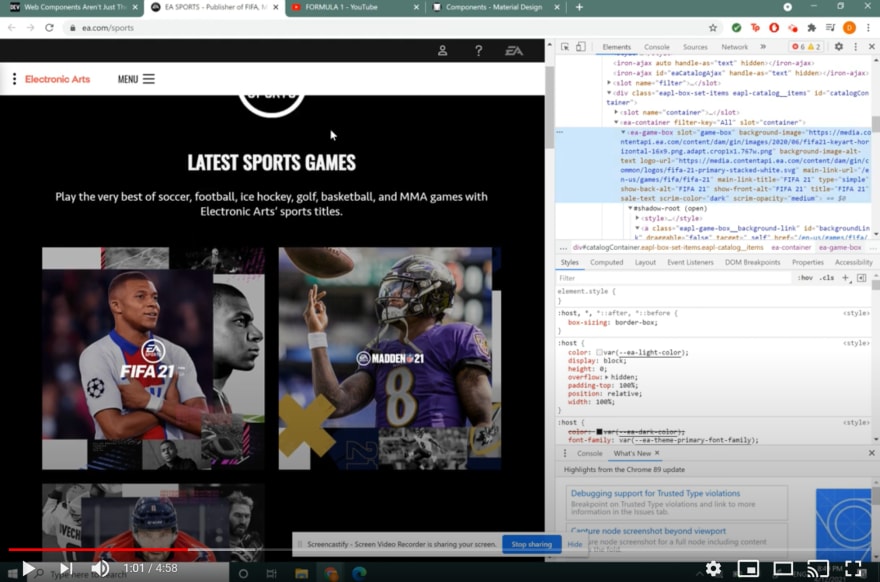Add new style rule with plus icon
Image resolution: width=880 pixels, height=582 pixels.
pos(846,278)
